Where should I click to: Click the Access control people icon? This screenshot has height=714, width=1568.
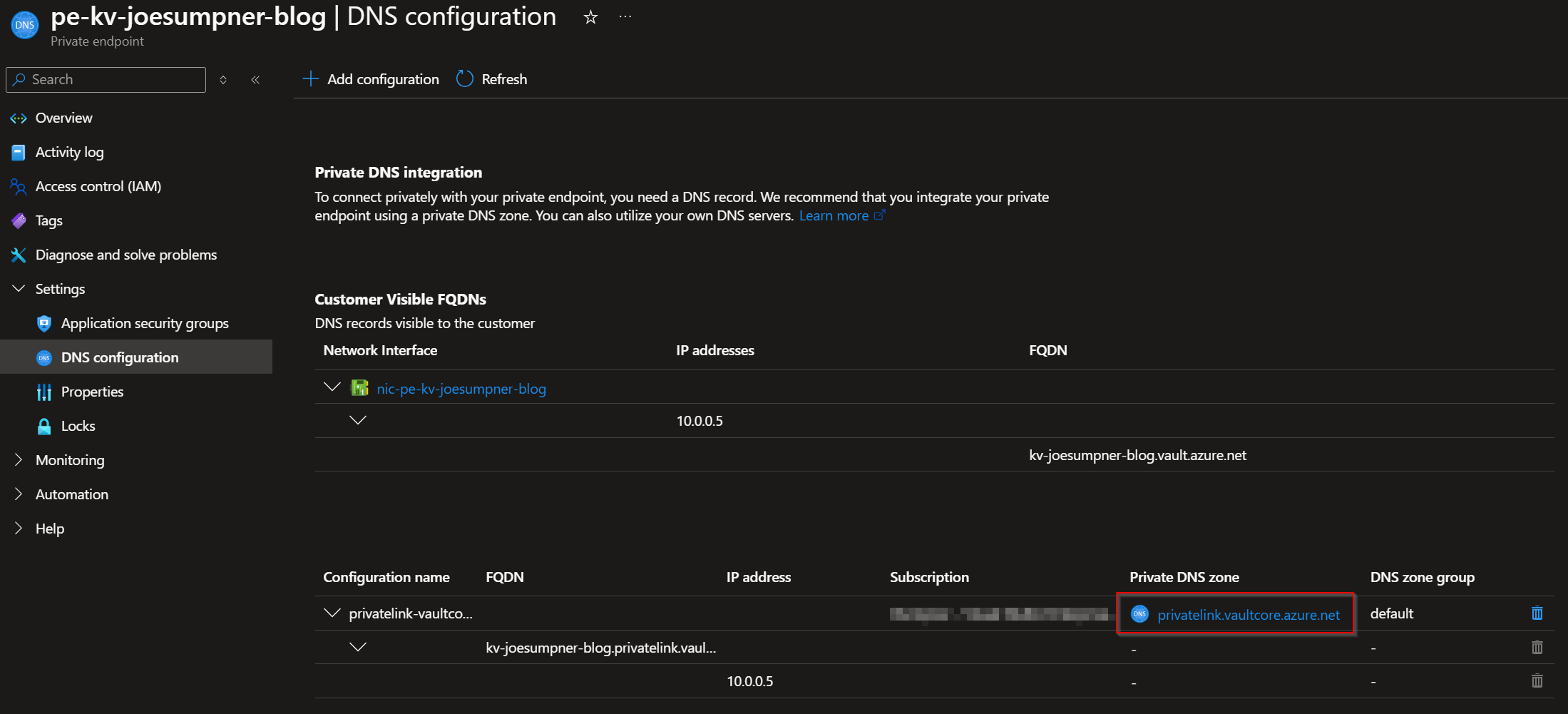[x=19, y=187]
